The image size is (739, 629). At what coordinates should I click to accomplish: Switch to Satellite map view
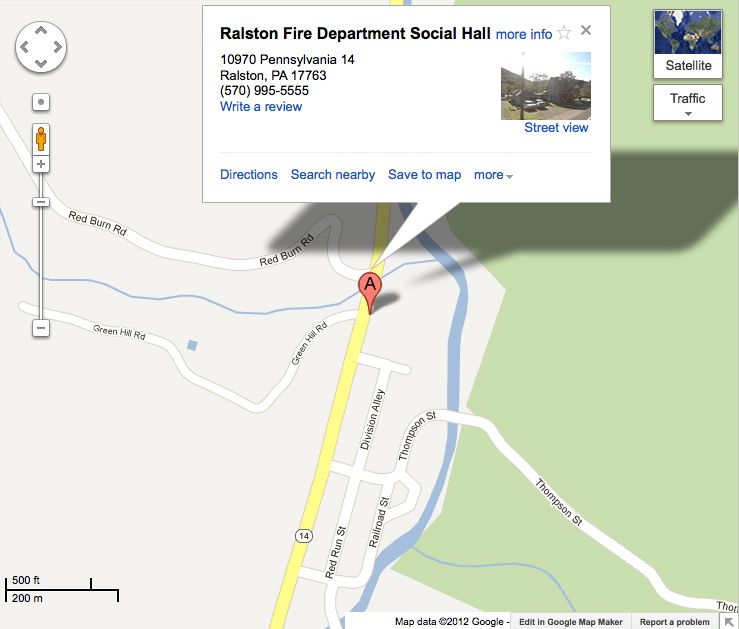688,44
